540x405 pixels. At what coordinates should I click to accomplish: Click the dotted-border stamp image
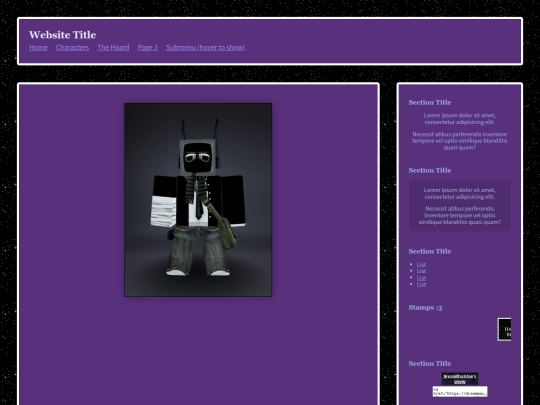tap(505, 330)
